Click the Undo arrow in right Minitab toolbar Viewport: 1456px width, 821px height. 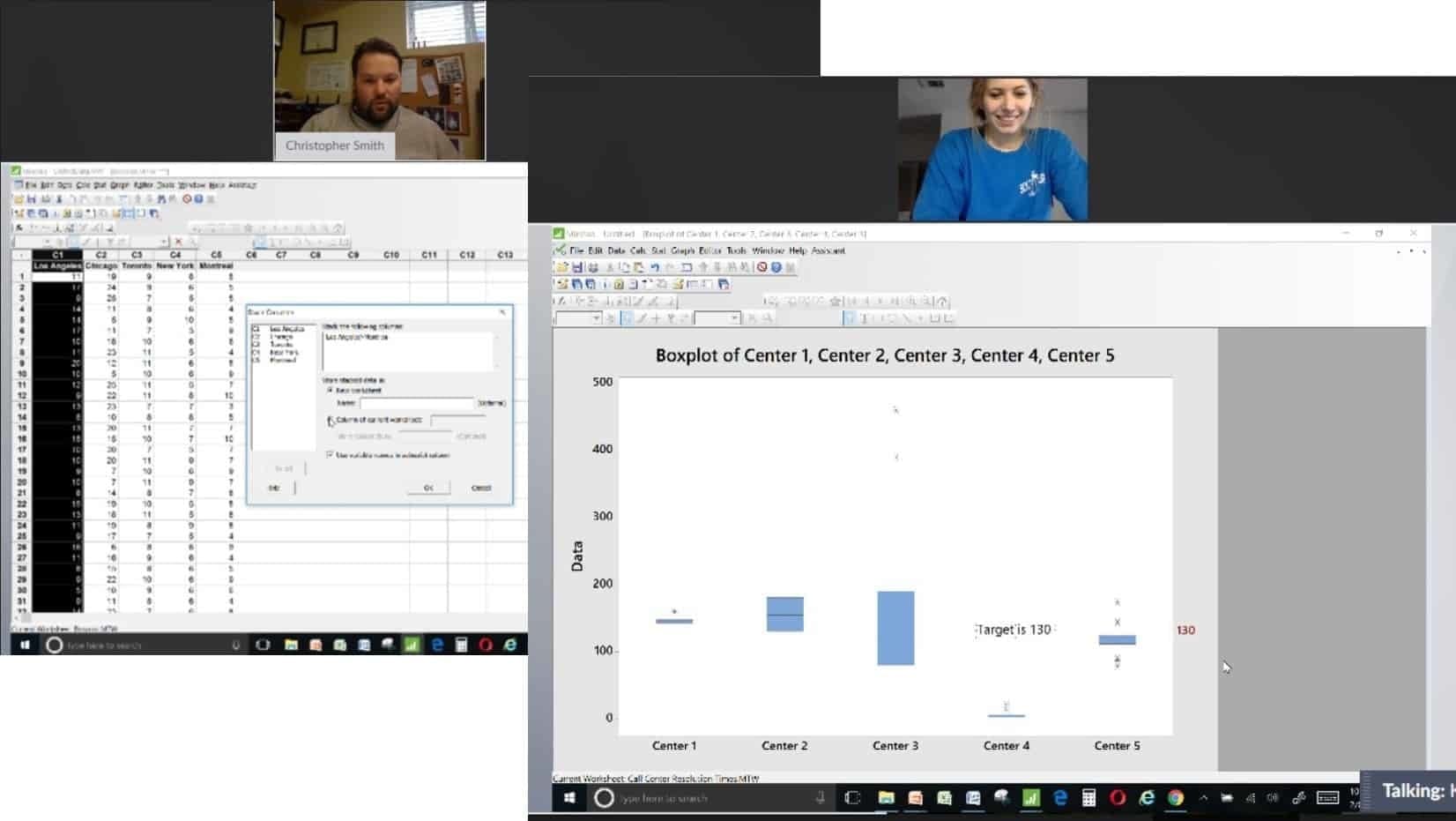tap(654, 267)
